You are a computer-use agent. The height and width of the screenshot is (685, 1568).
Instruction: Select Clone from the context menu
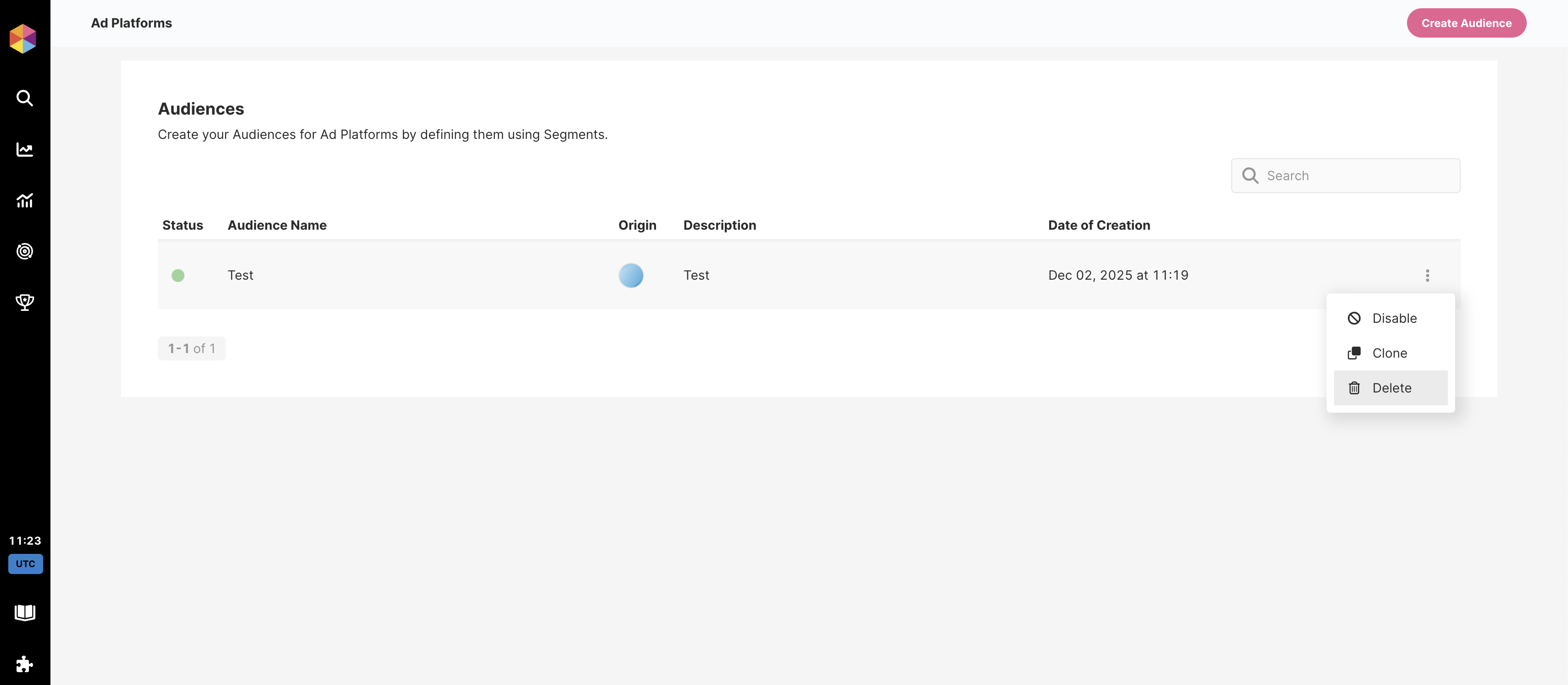pyautogui.click(x=1389, y=353)
